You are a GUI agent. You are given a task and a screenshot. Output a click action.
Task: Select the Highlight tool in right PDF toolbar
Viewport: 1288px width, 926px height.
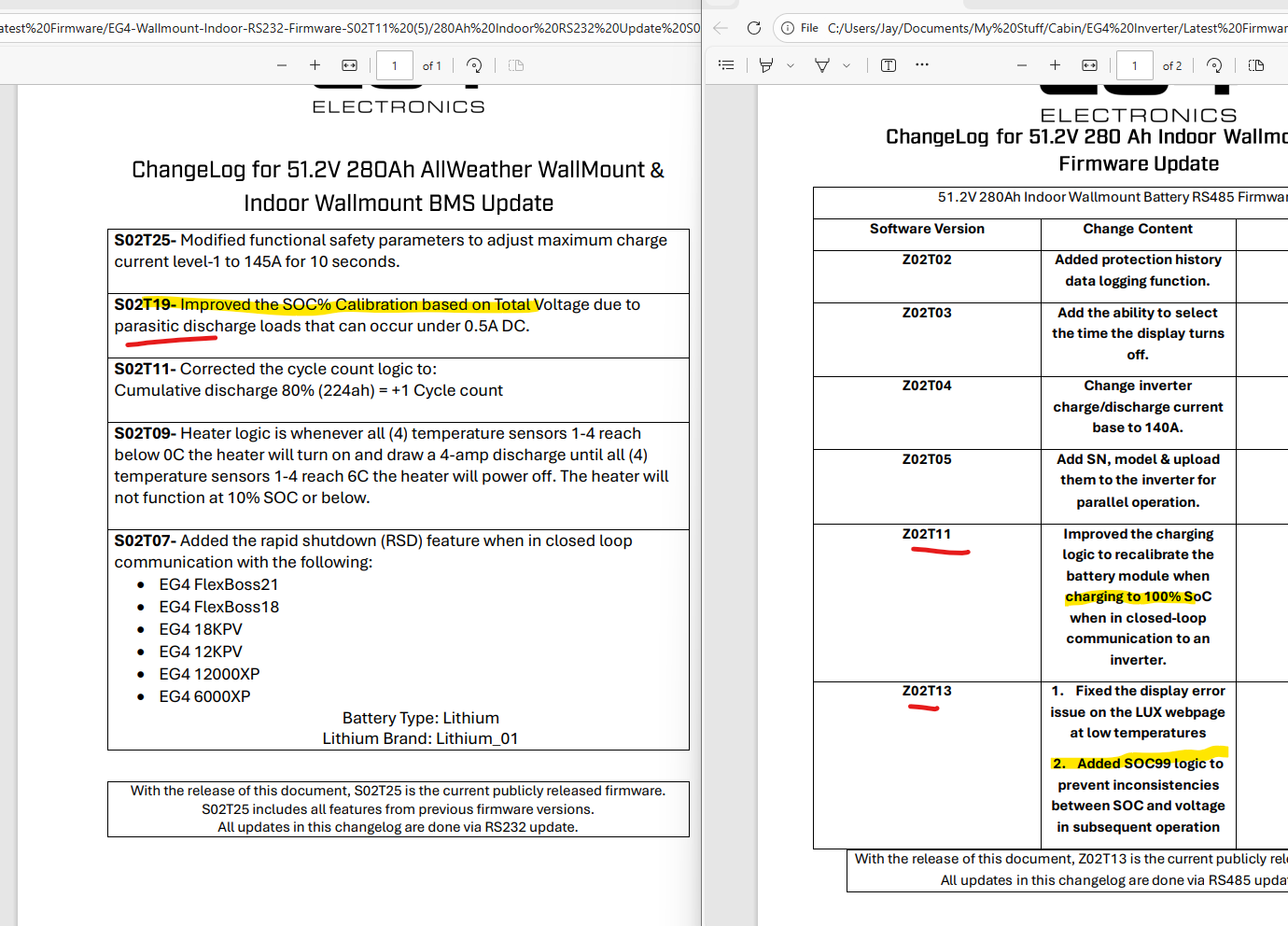pyautogui.click(x=766, y=65)
